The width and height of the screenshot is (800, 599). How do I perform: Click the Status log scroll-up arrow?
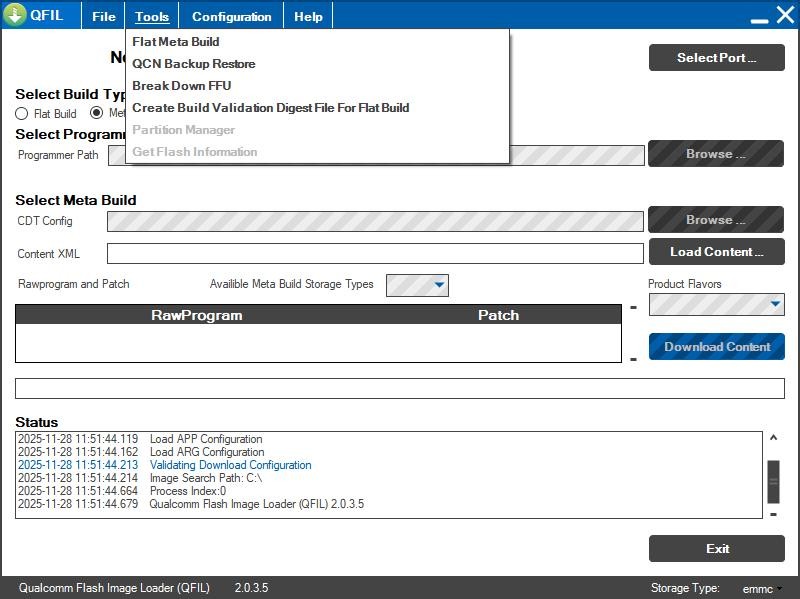pyautogui.click(x=773, y=438)
